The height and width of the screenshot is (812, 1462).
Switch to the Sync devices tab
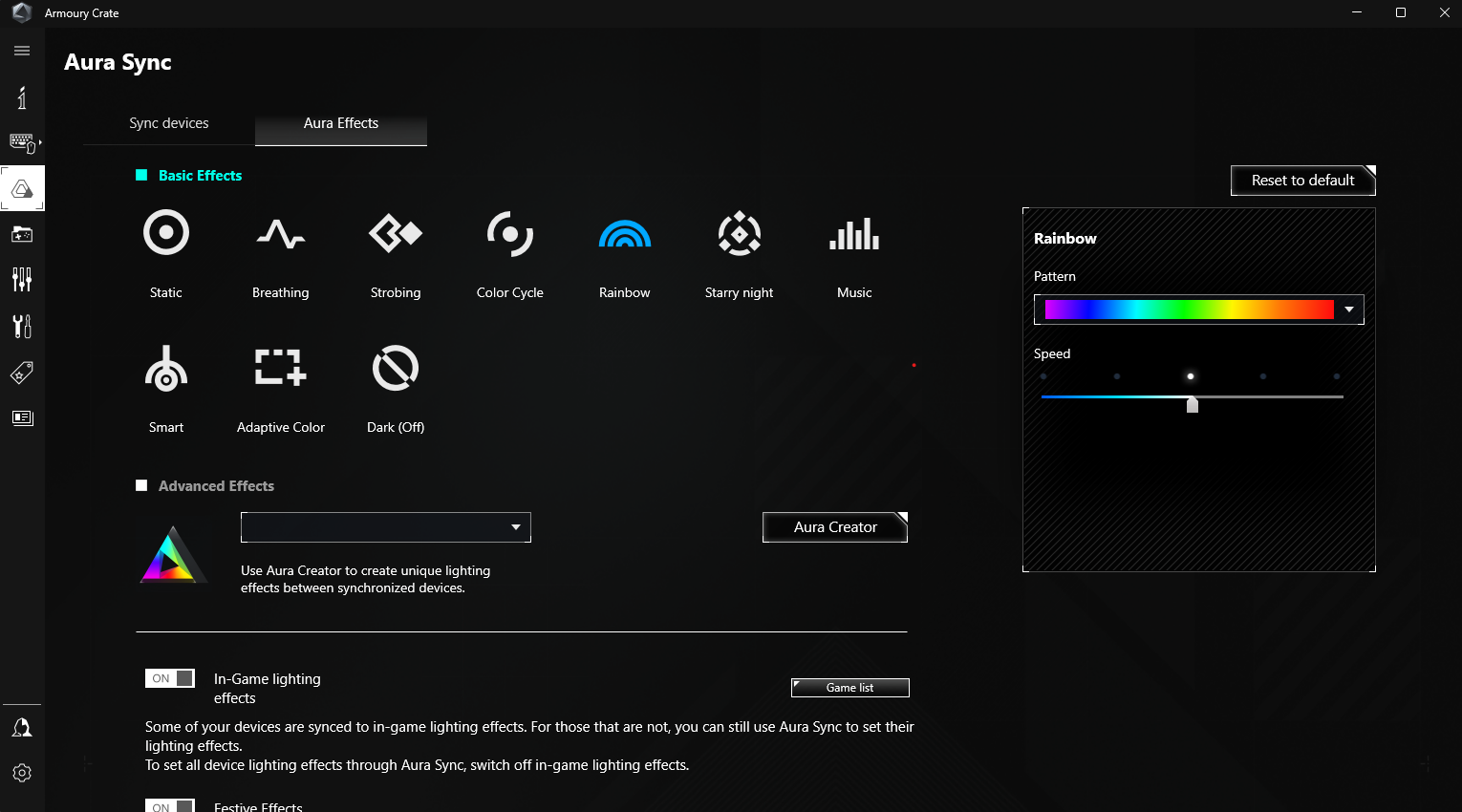(169, 123)
